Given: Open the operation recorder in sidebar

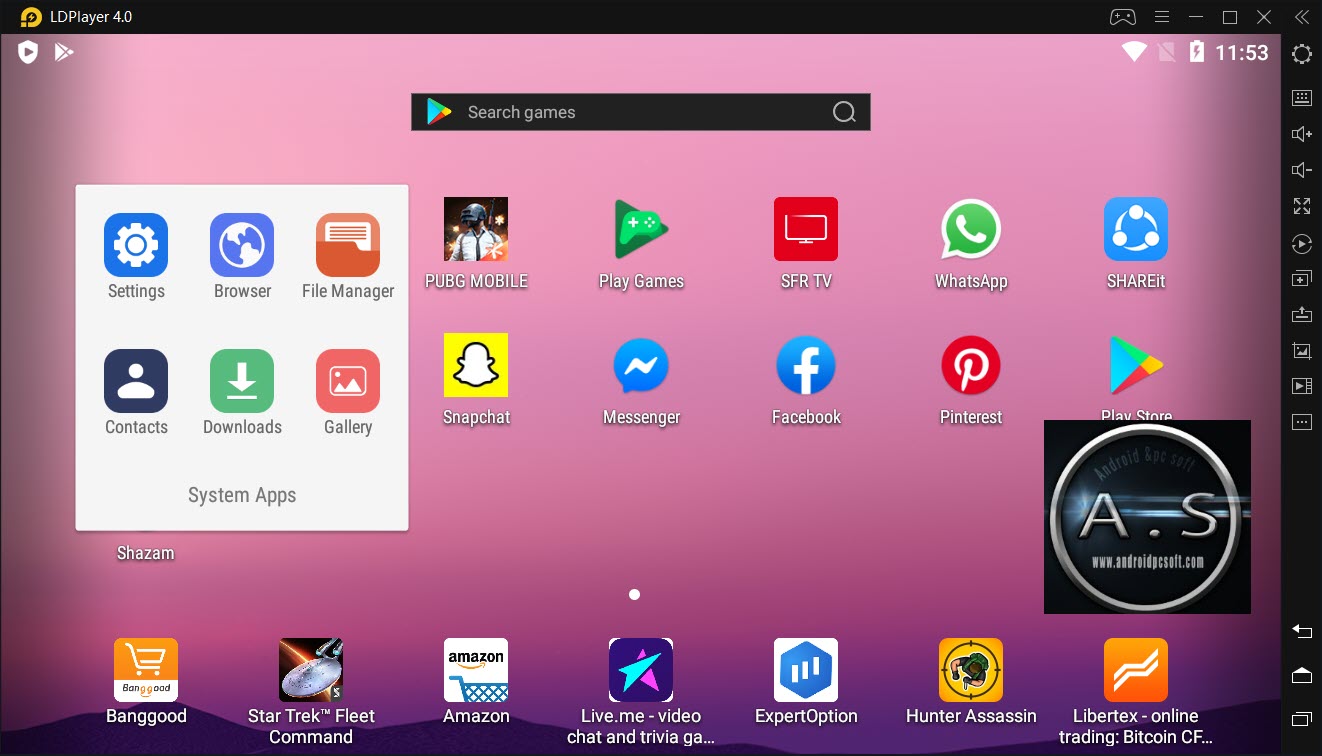Looking at the screenshot, I should [1302, 243].
